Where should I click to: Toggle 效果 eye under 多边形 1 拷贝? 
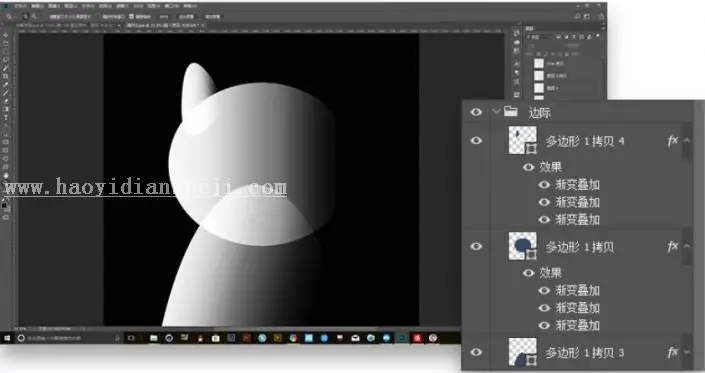528,273
